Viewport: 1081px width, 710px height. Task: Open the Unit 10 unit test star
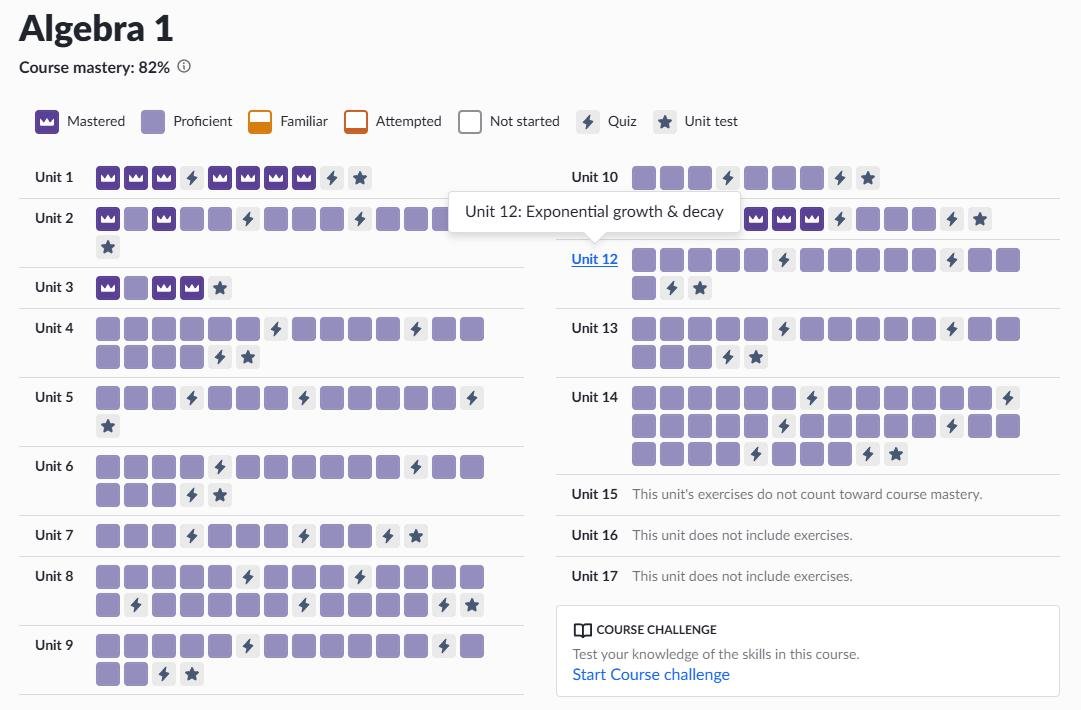[x=868, y=178]
